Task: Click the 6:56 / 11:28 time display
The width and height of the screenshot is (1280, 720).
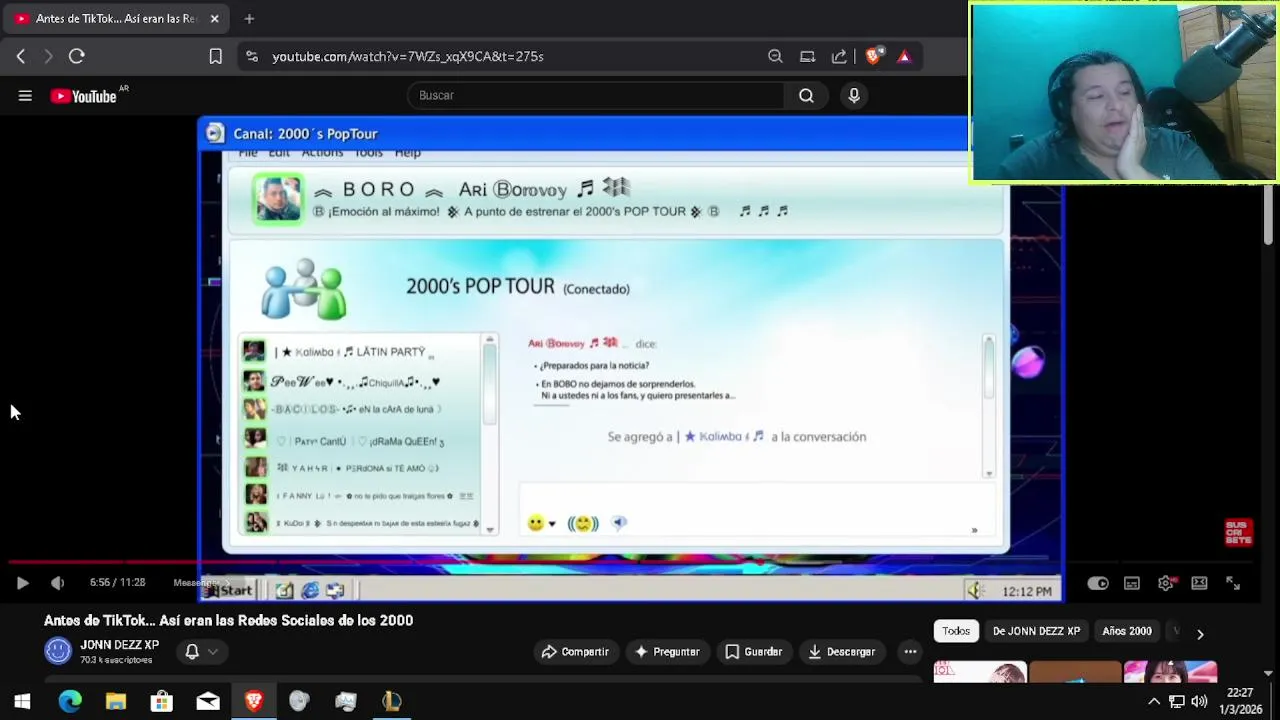Action: (x=117, y=582)
